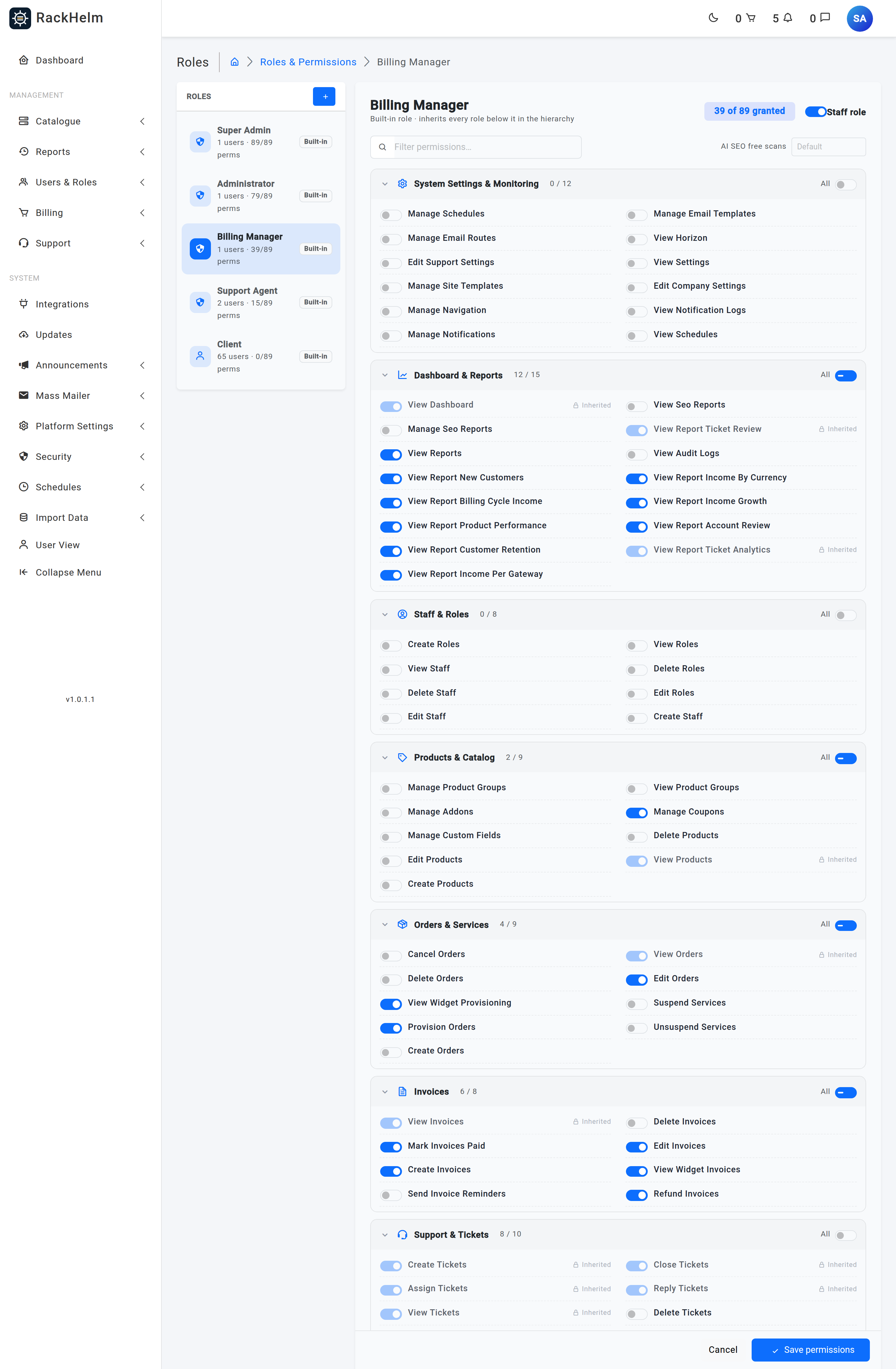Toggle Manage Coupons permission off
896x1369 pixels.
pyautogui.click(x=636, y=812)
